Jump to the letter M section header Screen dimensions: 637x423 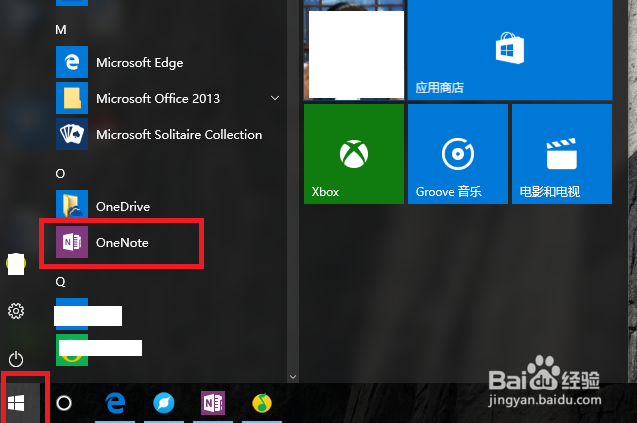[x=61, y=29]
